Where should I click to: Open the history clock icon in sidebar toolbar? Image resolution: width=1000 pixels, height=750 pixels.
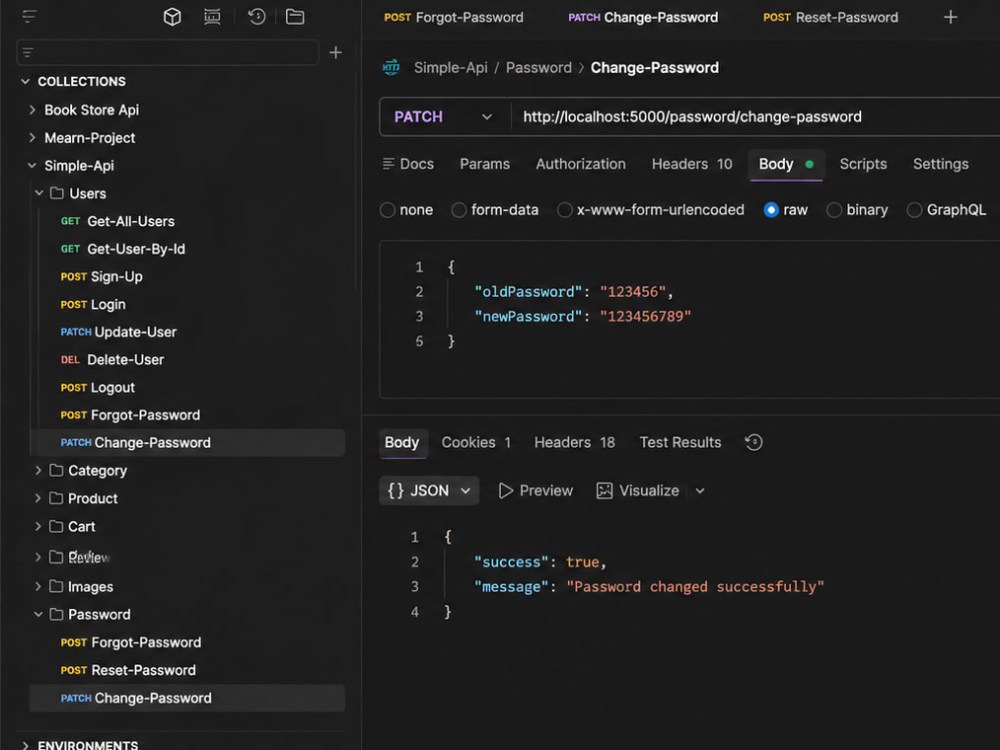pos(256,17)
